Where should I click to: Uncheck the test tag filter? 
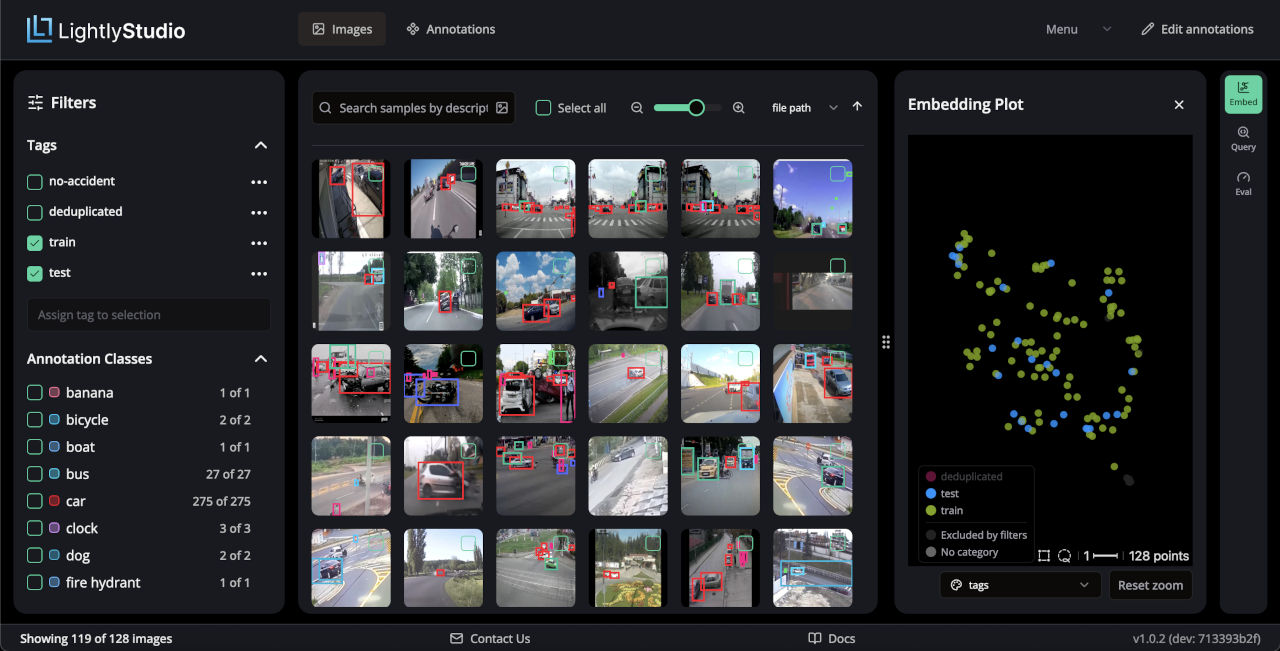35,273
